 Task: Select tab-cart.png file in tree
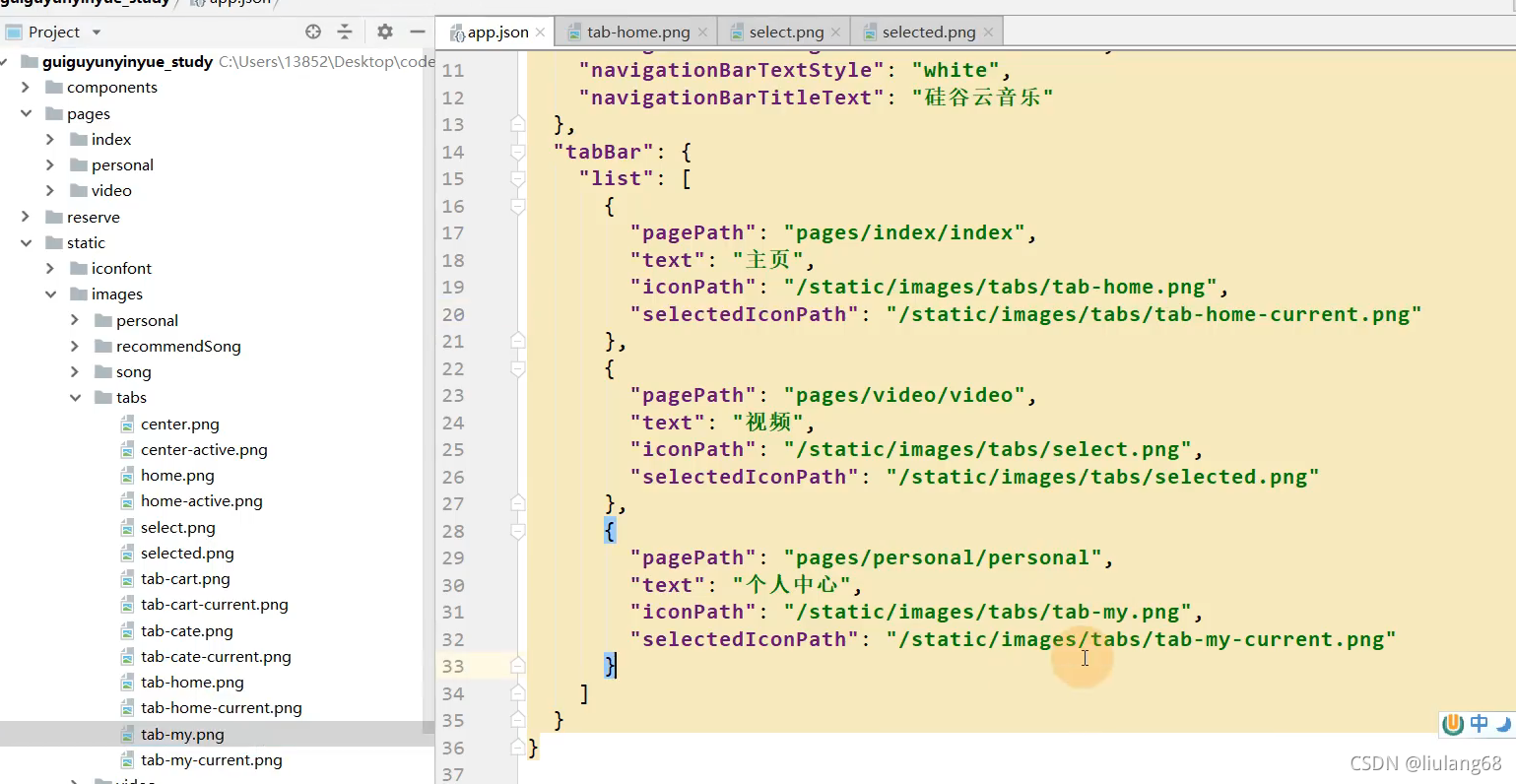coord(185,579)
